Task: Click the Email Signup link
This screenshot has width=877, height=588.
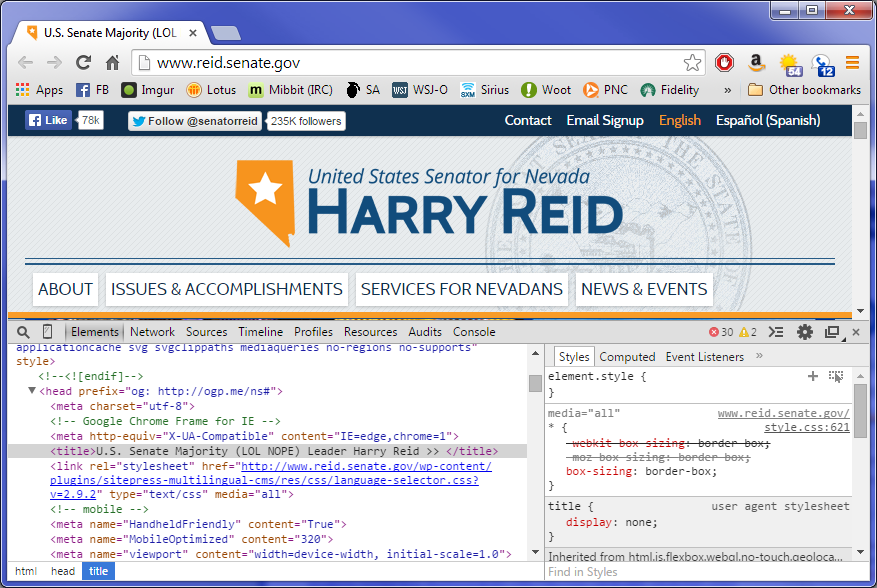Action: point(604,120)
